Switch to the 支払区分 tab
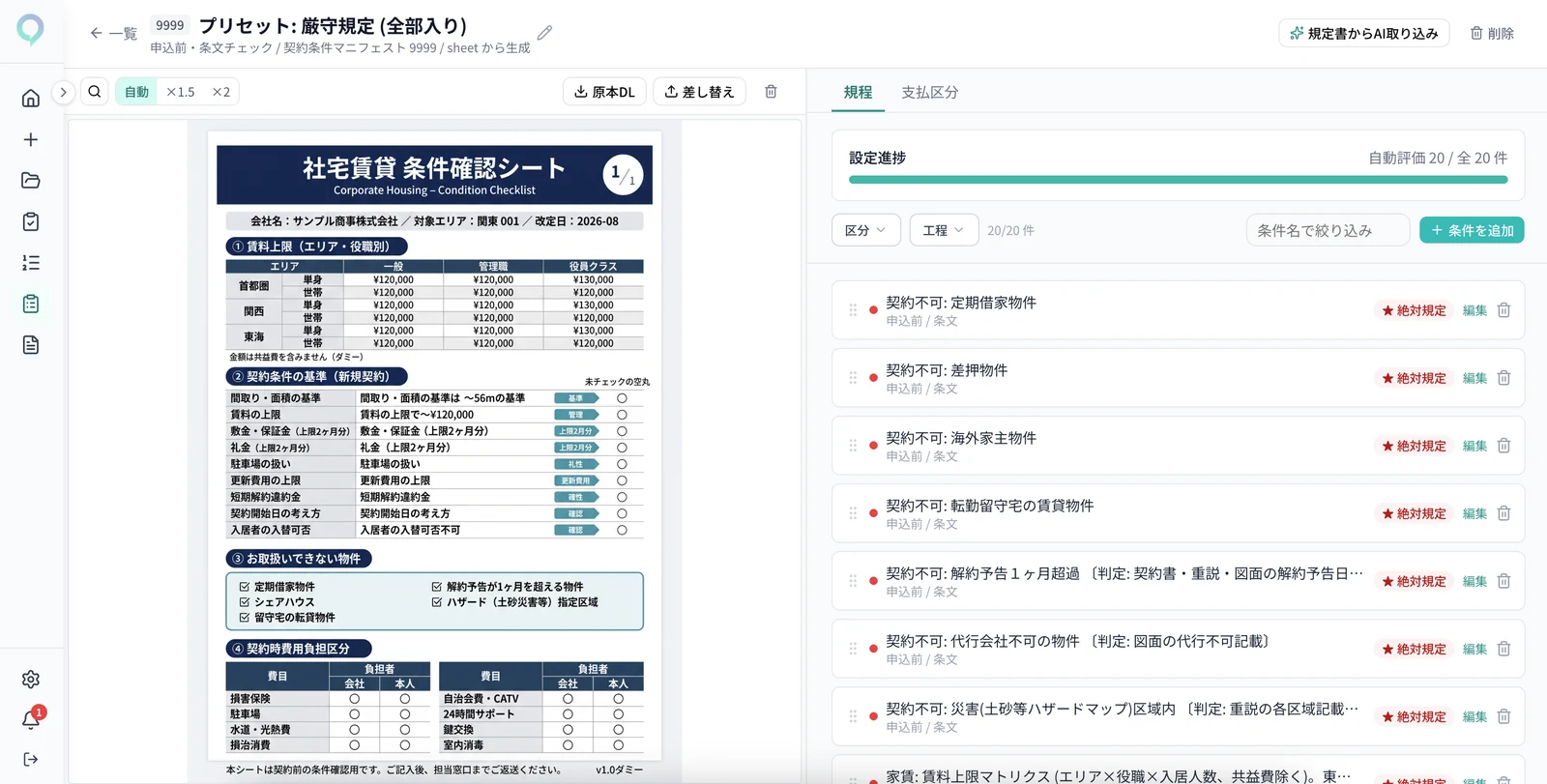 (929, 92)
